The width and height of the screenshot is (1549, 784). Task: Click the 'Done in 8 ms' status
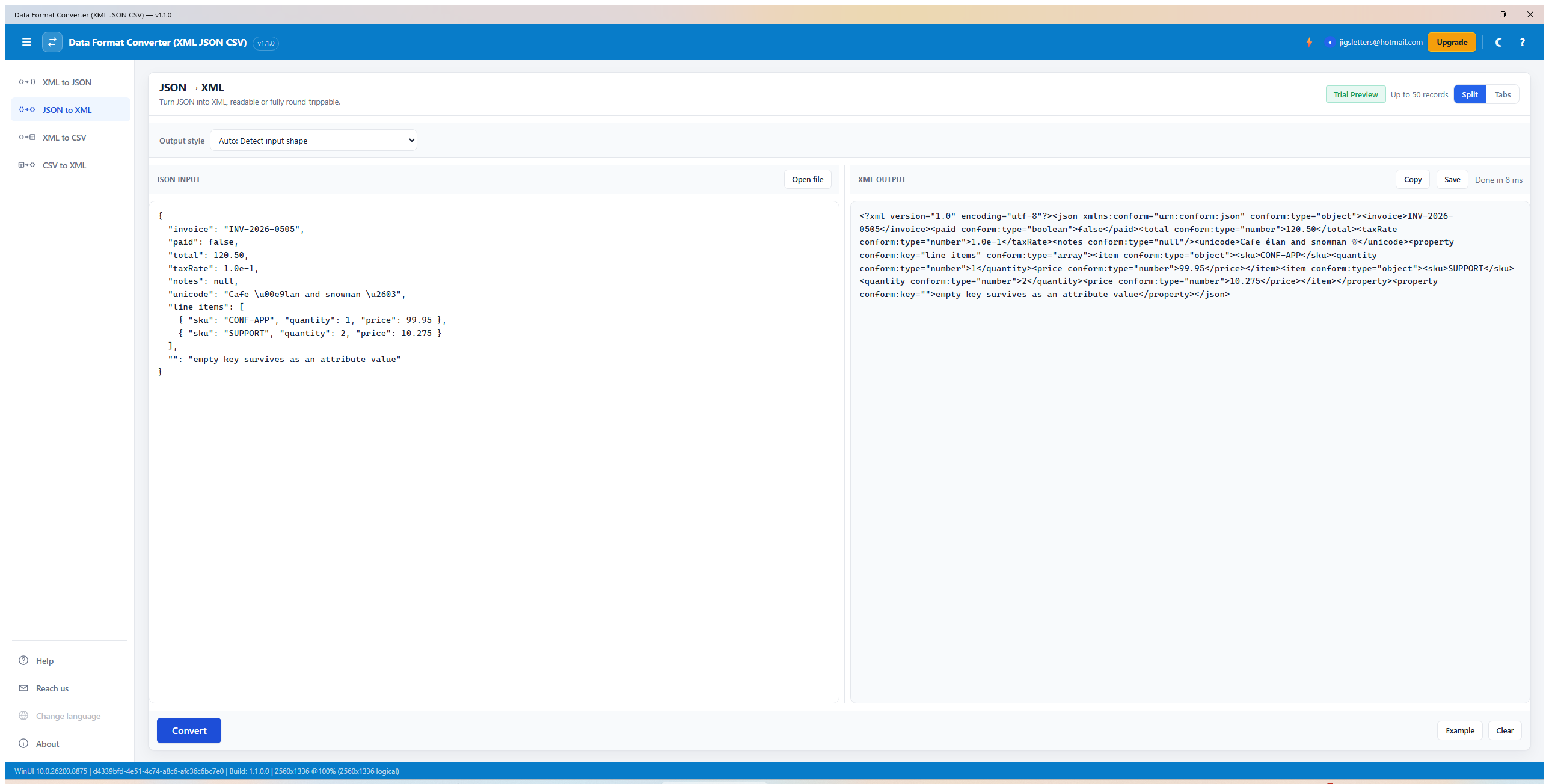tap(1498, 180)
